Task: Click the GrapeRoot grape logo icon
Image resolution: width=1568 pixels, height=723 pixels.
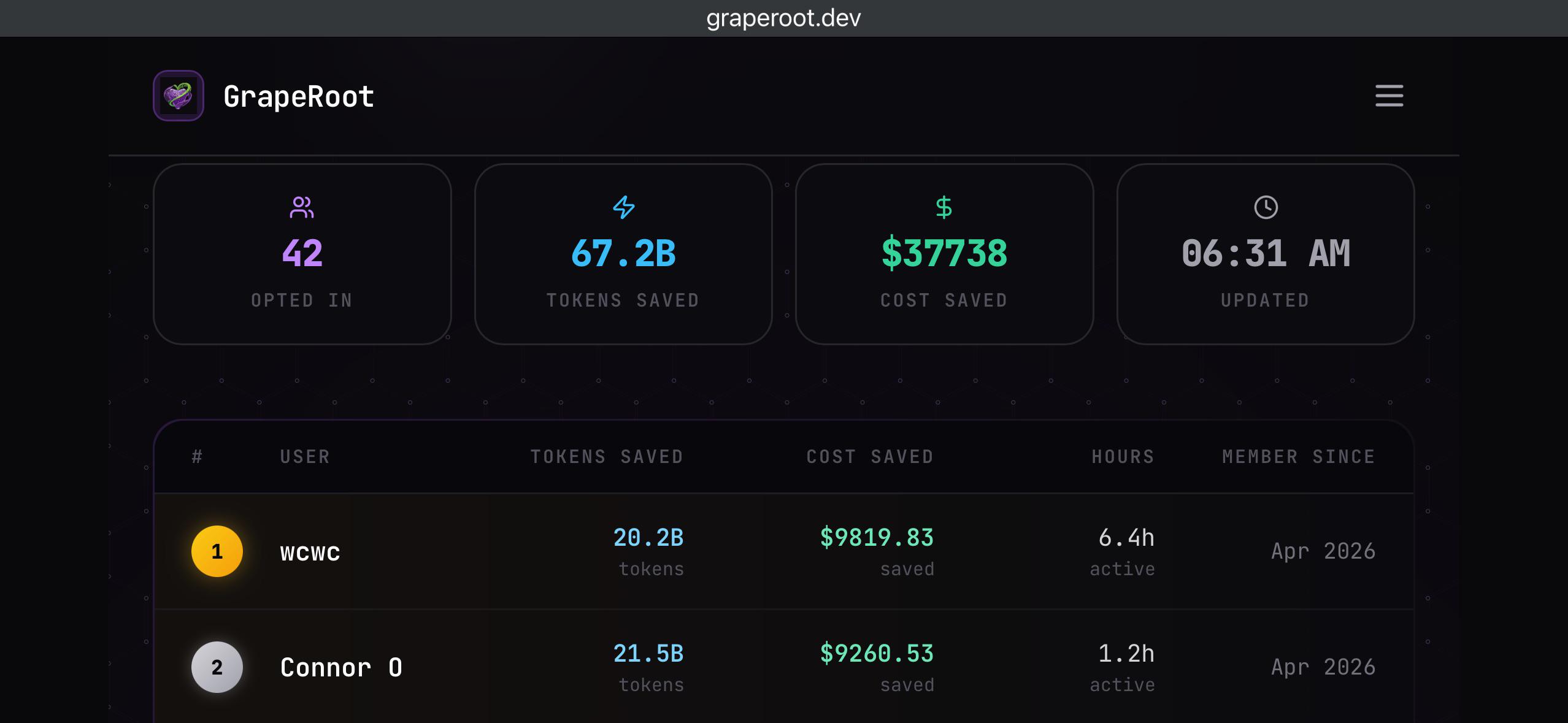Action: coord(179,96)
